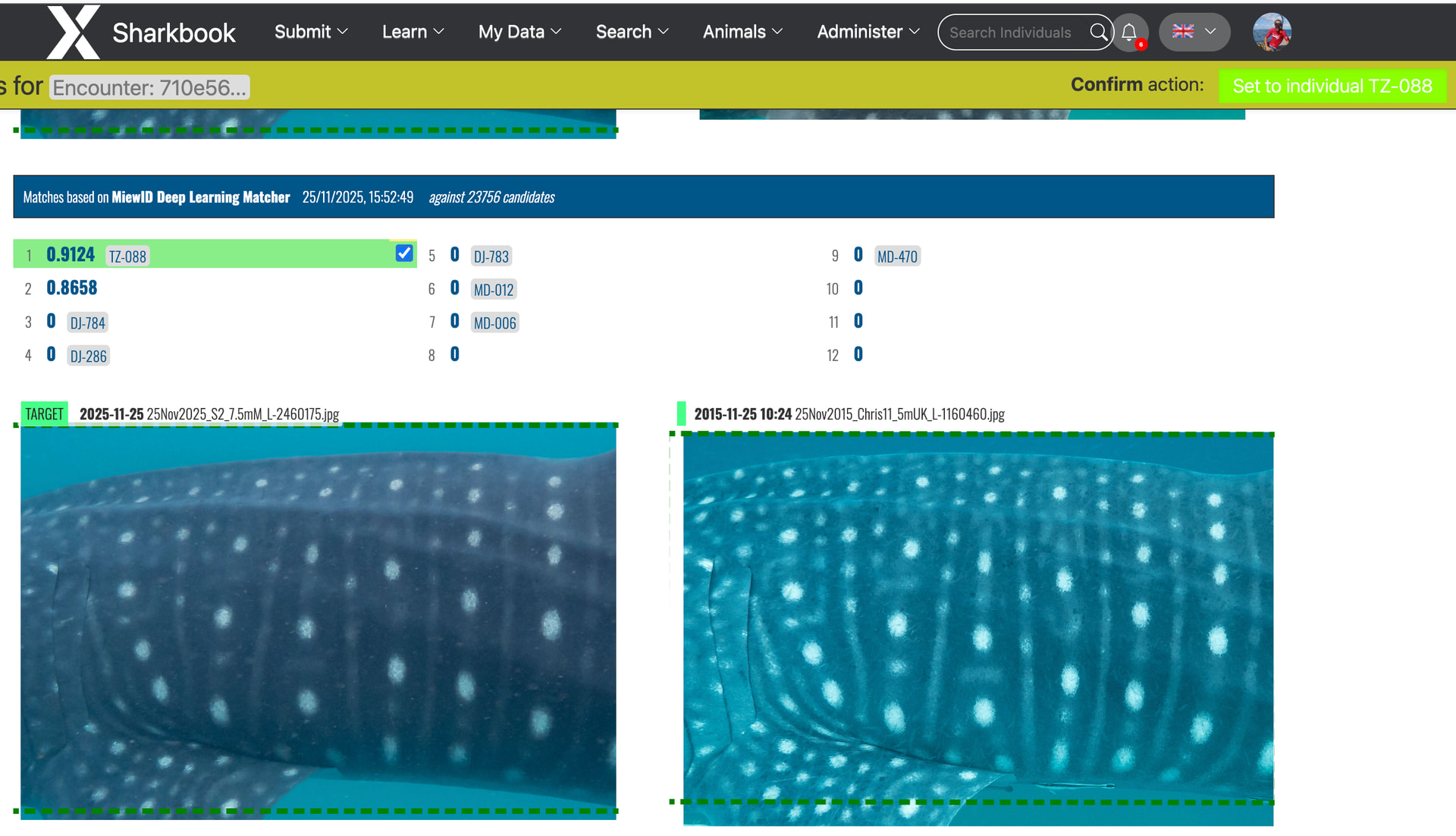Open individual DJ-784 link
Image resolution: width=1456 pixels, height=836 pixels.
click(x=87, y=323)
